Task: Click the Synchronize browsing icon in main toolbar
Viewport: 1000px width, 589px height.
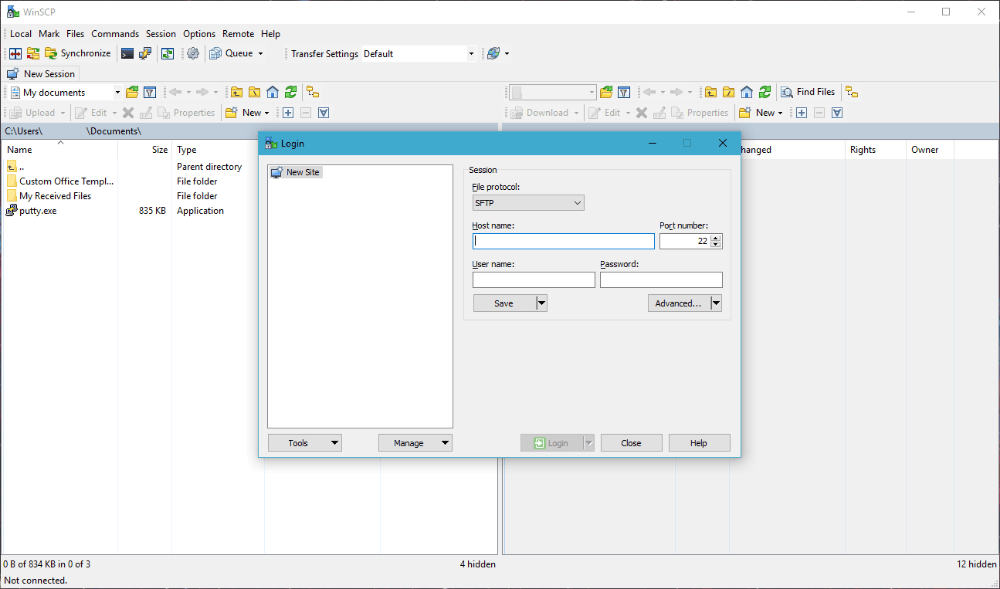Action: pyautogui.click(x=33, y=54)
